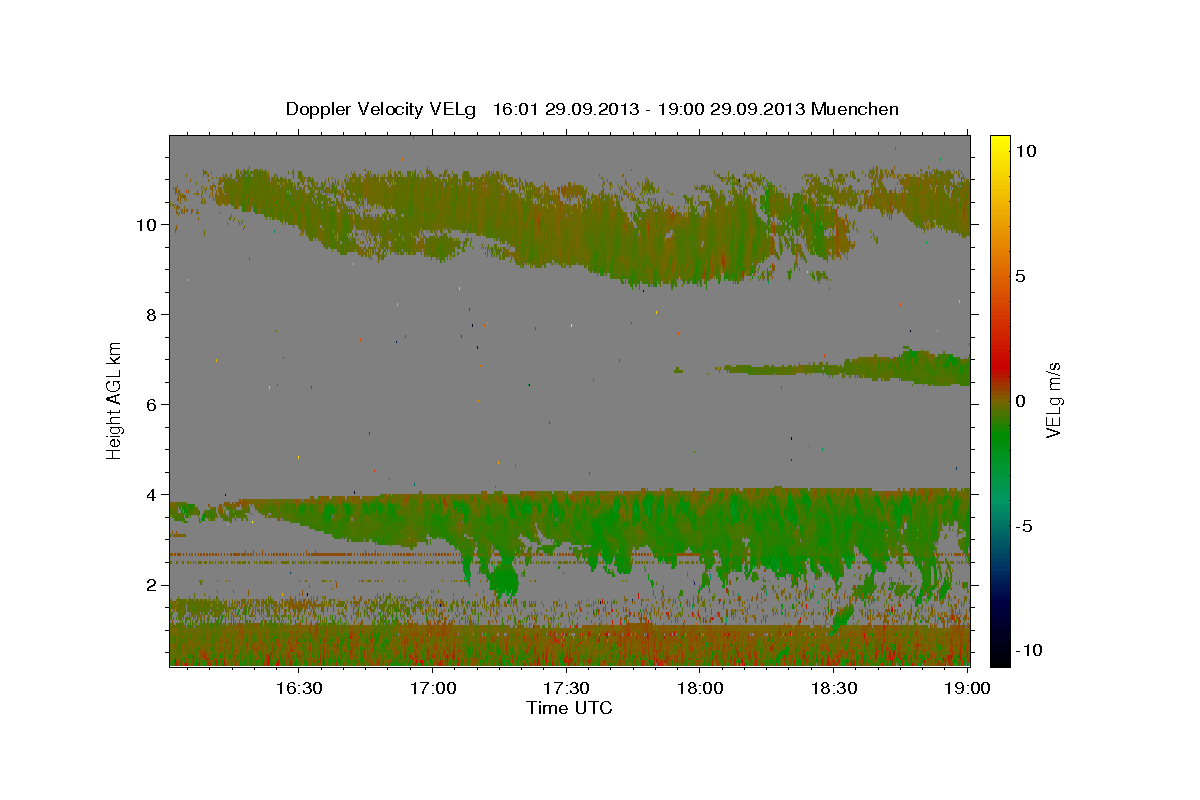
Task: Click the 18:30 time axis tick label
Action: (833, 688)
